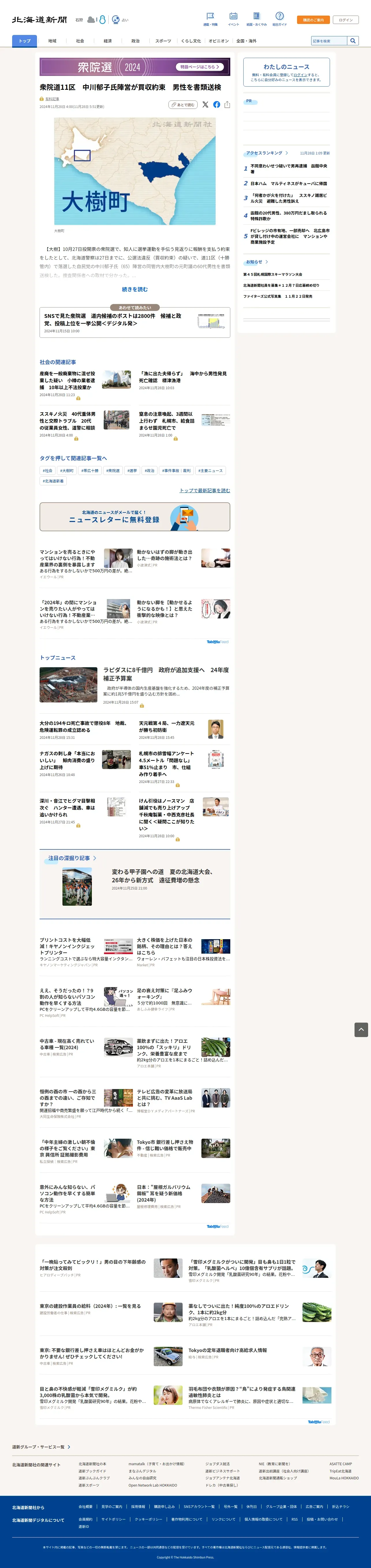Open notice ファイターズ公式写真集 11月22日発売
Image resolution: width=371 pixels, height=1568 pixels.
tap(278, 297)
